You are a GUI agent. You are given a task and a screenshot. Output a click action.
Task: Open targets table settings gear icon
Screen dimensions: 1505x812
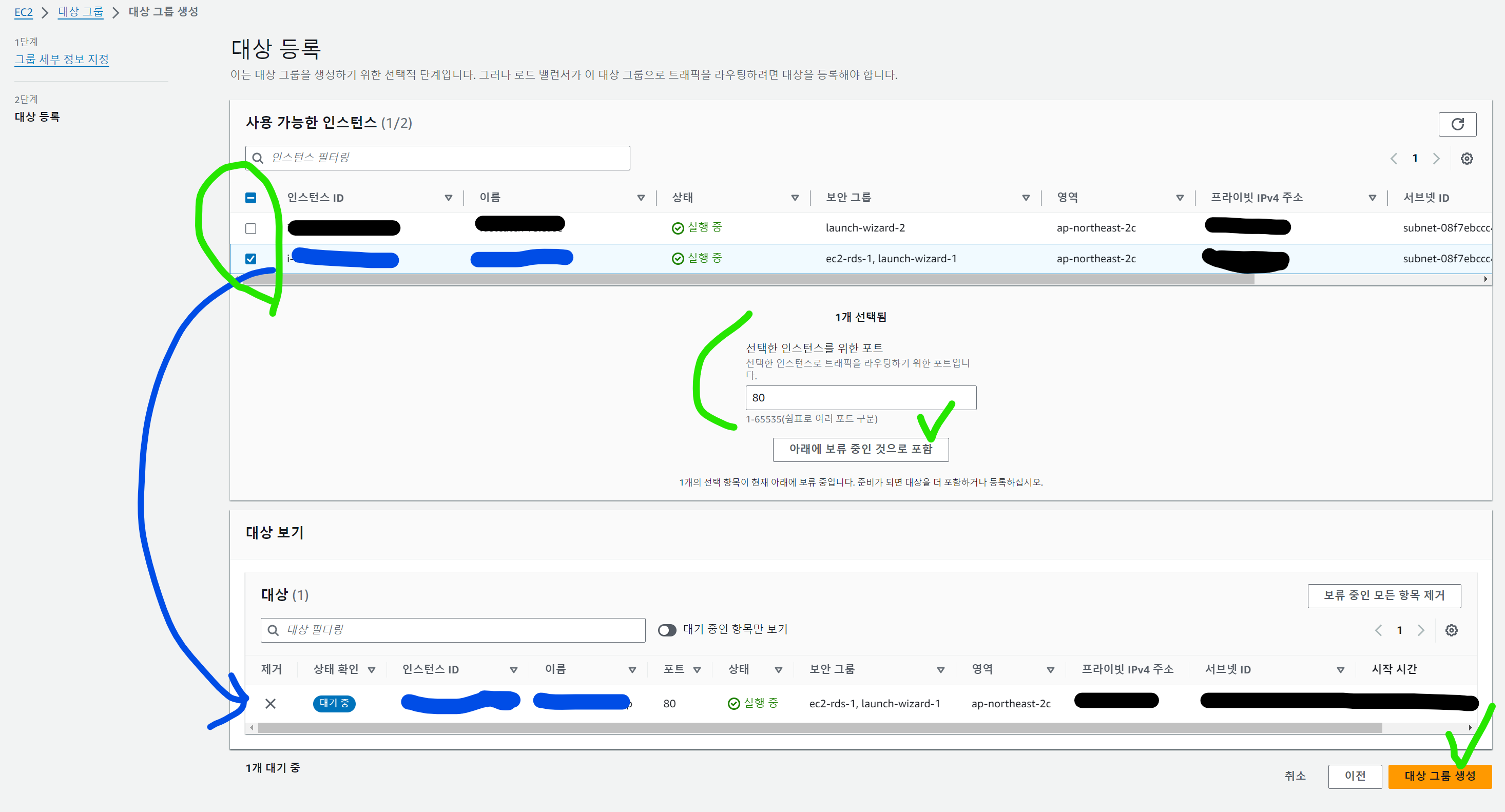coord(1451,630)
